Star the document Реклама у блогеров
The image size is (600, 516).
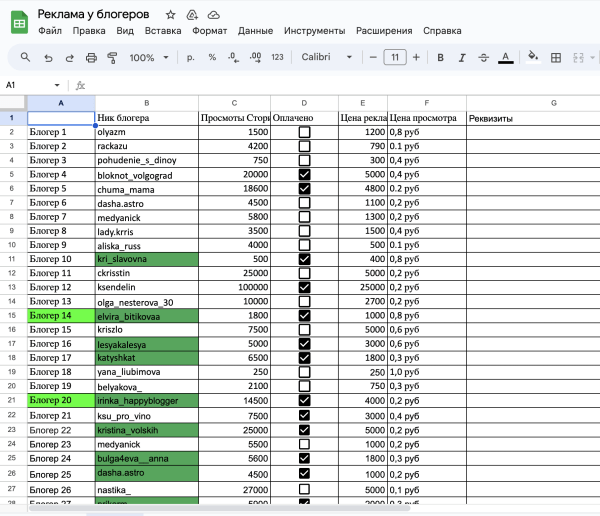(x=171, y=15)
